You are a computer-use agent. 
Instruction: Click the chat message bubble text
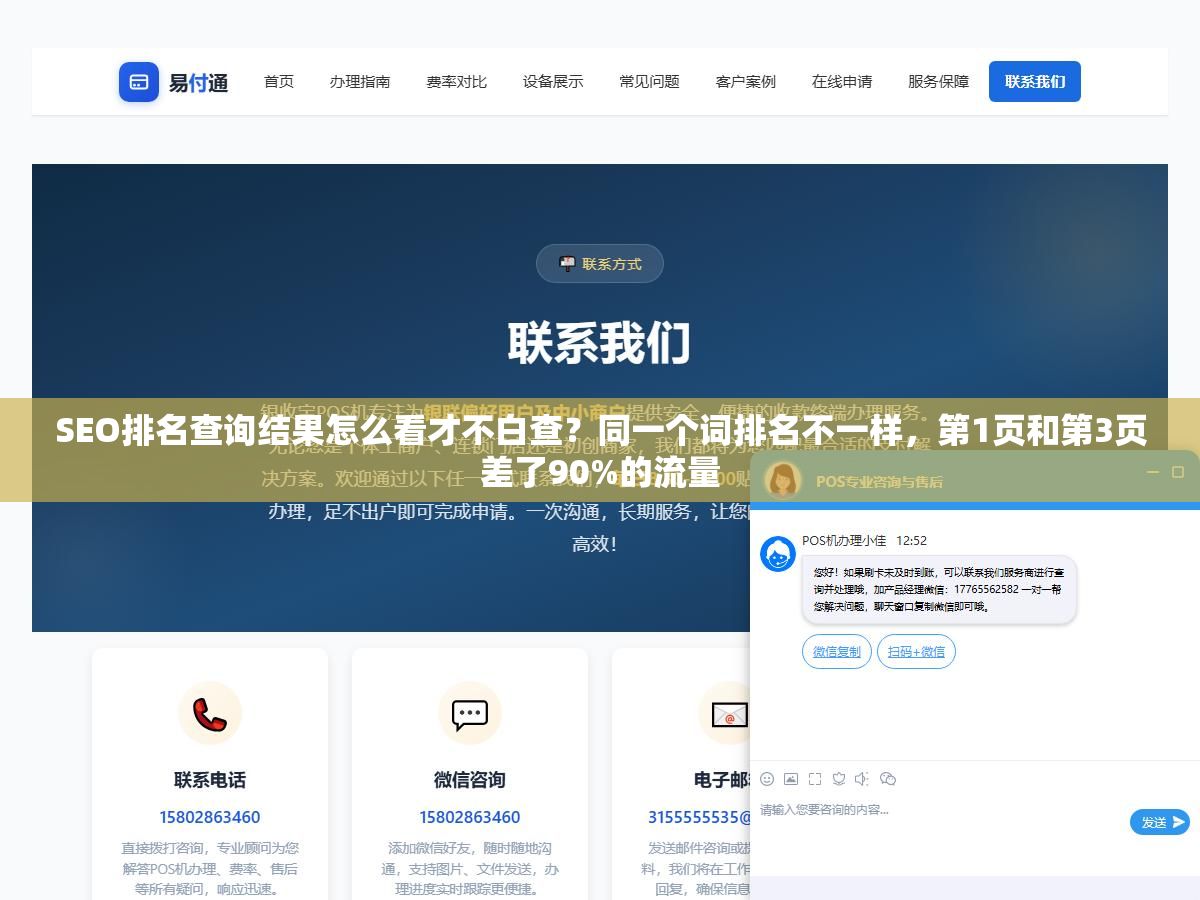click(x=939, y=590)
